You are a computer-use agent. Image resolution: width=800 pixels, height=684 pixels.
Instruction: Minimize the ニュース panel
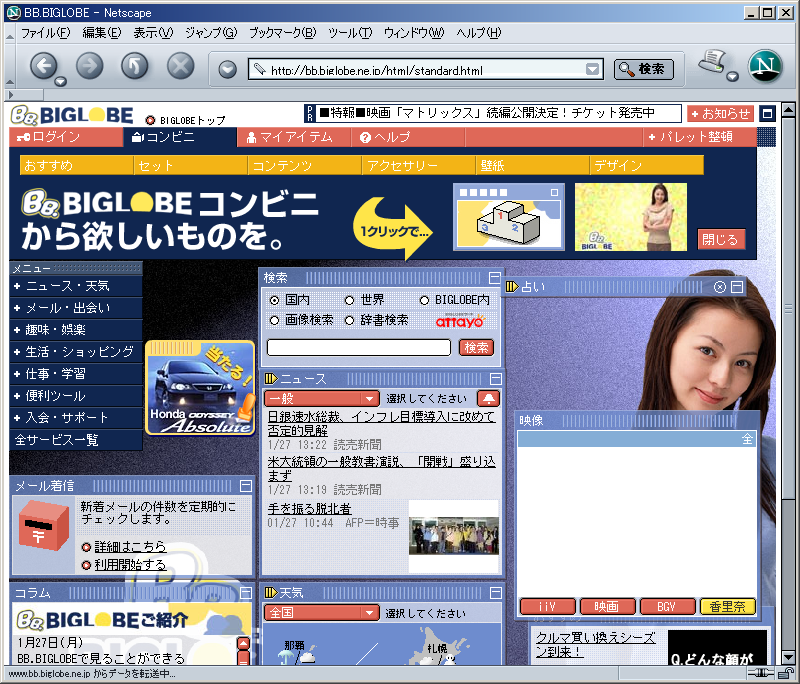click(495, 378)
